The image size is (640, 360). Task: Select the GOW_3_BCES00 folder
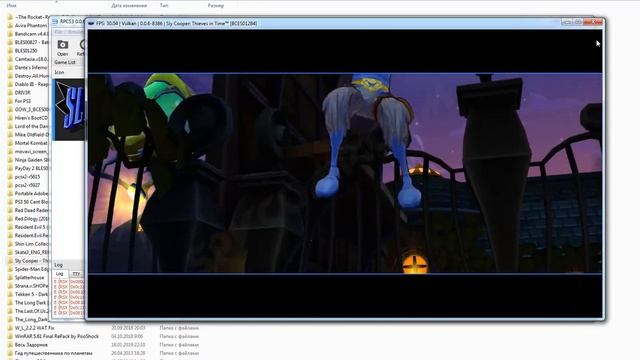pos(31,109)
